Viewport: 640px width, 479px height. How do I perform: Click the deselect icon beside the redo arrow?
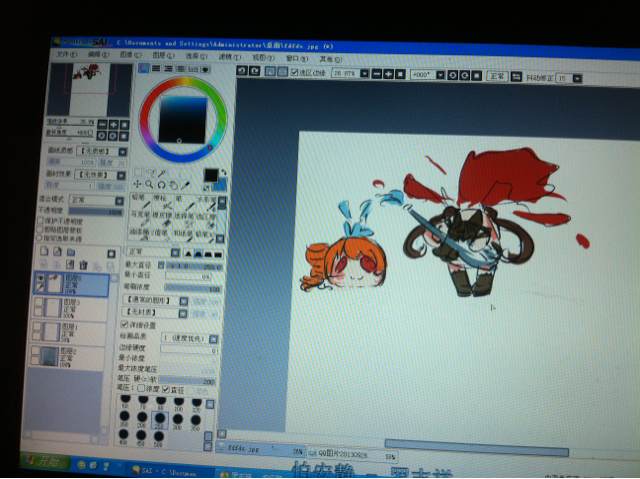(270, 71)
